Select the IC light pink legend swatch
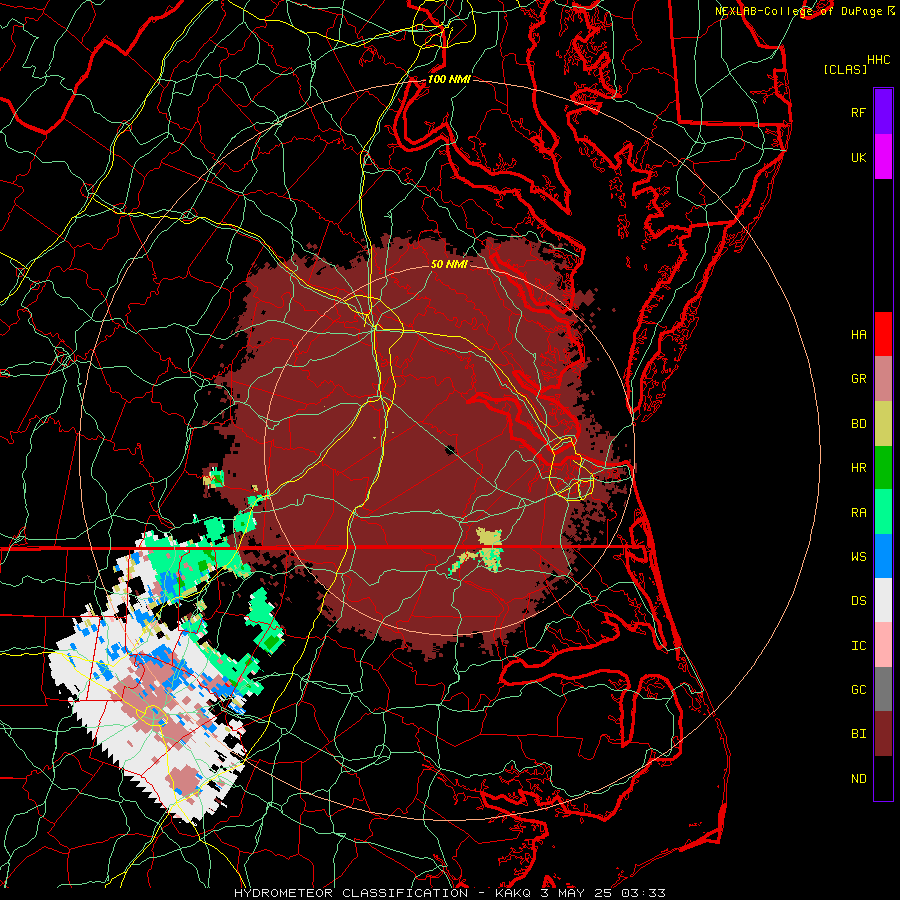Screen dimensions: 900x900 coord(883,645)
